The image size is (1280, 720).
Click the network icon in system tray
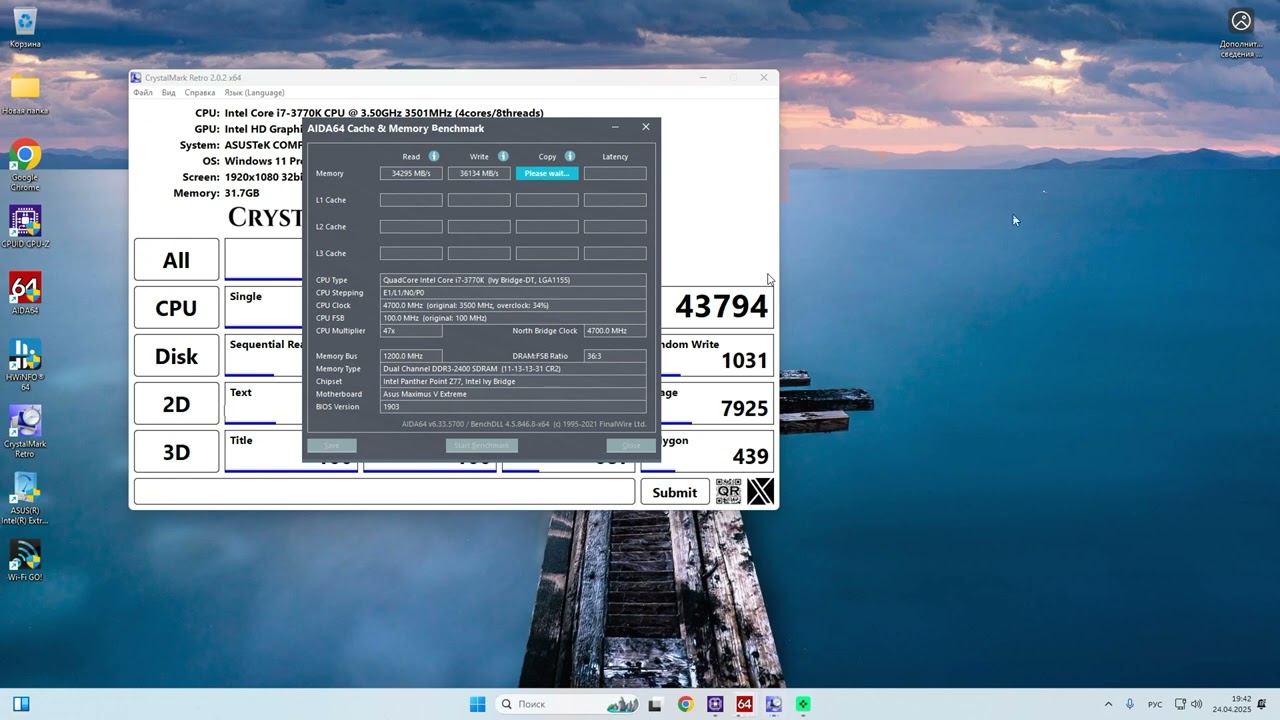[x=1181, y=704]
